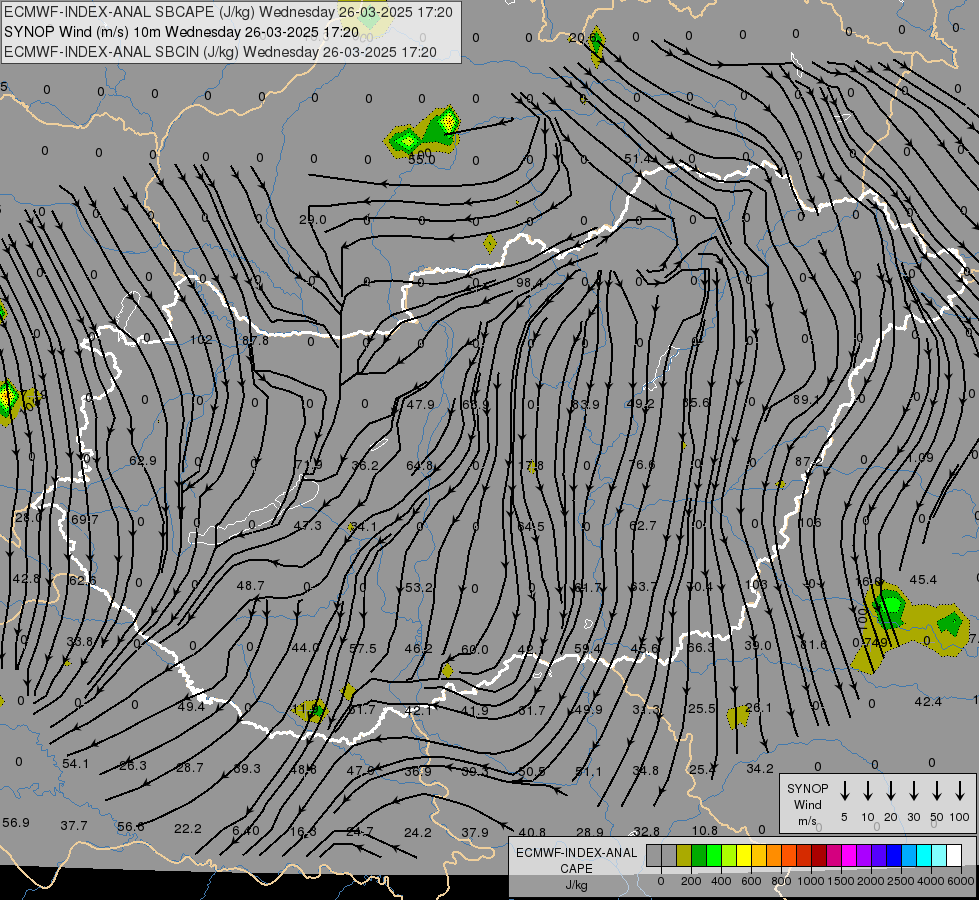979x900 pixels.
Task: Click the map value 37.7
Action: tap(74, 826)
